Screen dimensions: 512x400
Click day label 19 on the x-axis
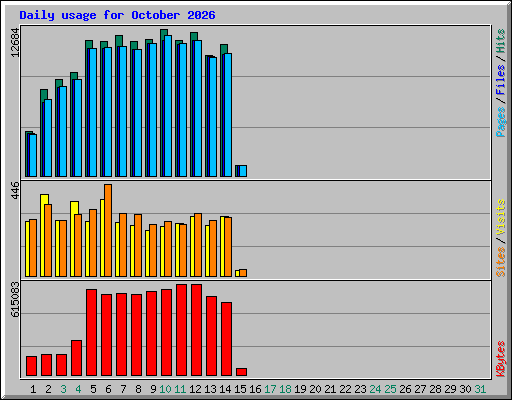click(x=300, y=389)
